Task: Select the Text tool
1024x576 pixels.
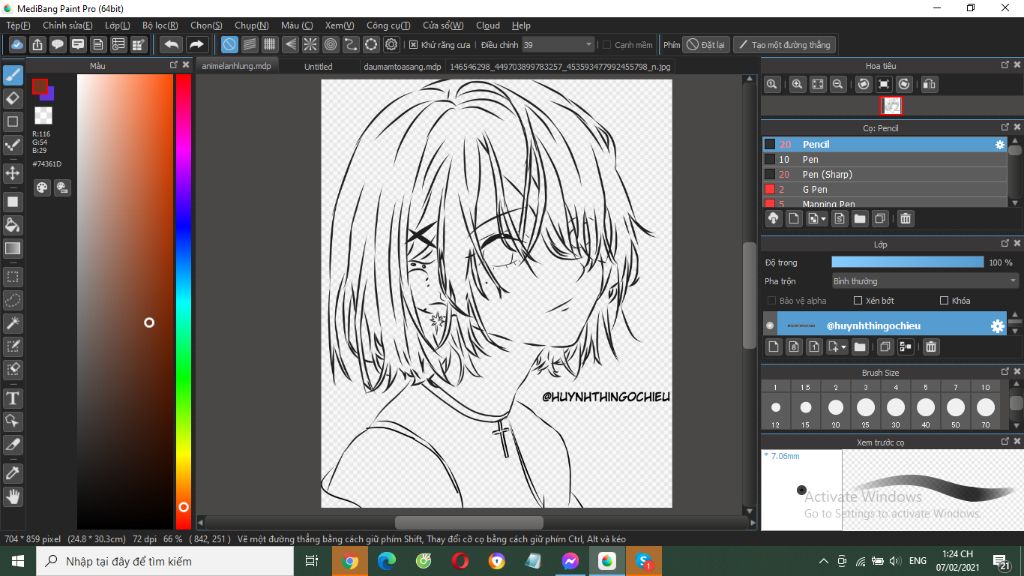Action: (x=13, y=398)
